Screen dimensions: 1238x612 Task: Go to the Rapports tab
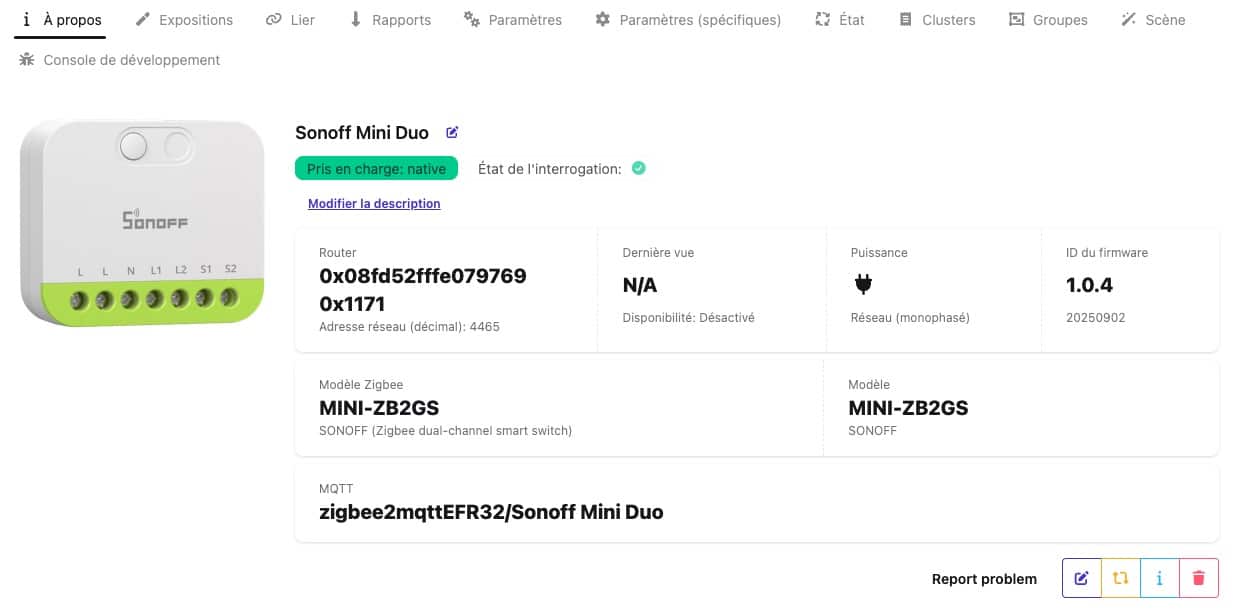(x=389, y=20)
